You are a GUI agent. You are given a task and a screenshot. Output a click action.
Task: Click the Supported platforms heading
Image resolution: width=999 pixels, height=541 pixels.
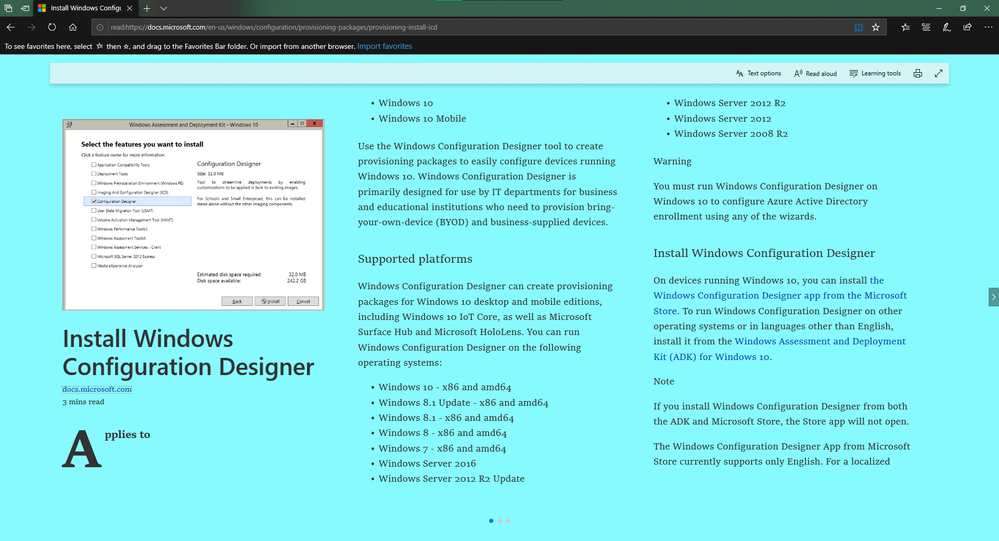tap(415, 259)
